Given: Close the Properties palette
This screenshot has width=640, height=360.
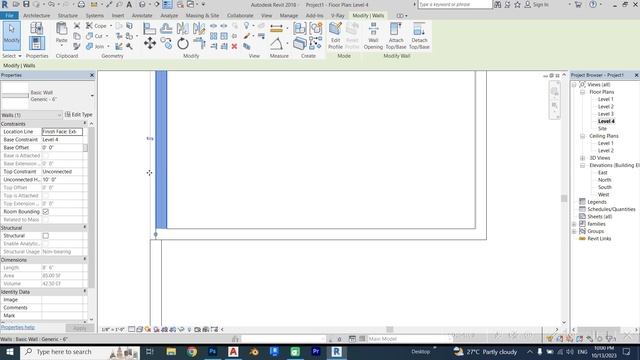Looking at the screenshot, I should (92, 75).
